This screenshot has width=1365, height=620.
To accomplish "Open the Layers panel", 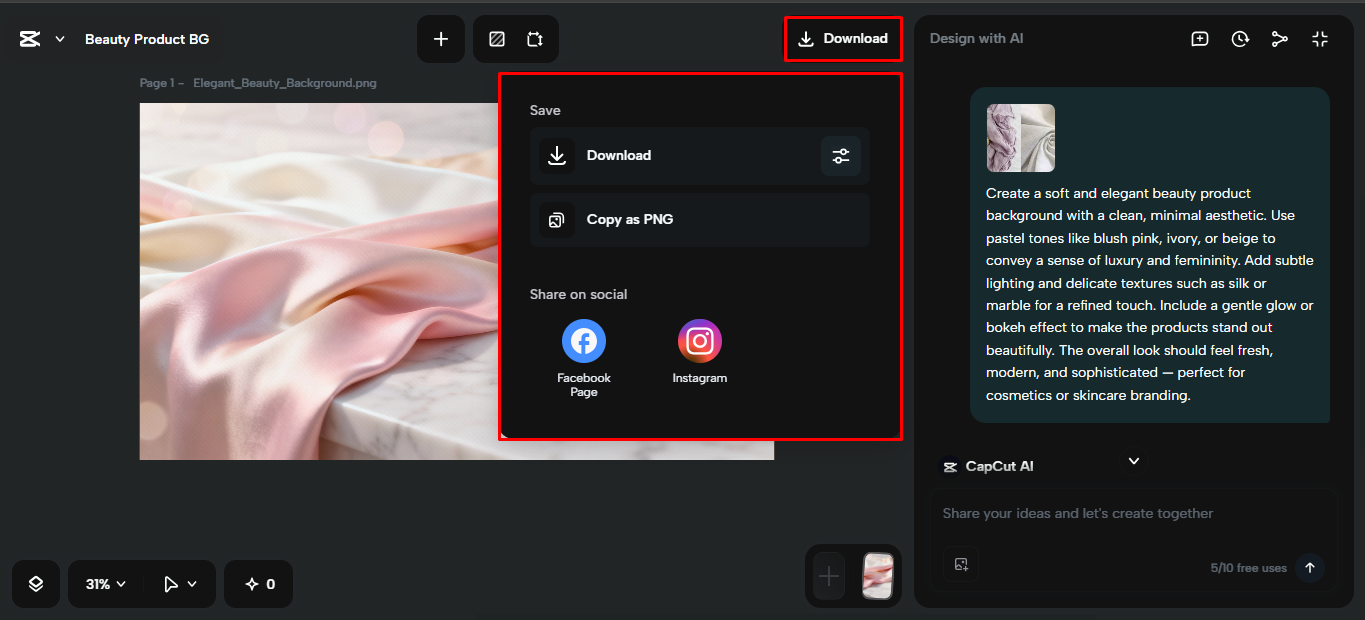I will pos(35,583).
